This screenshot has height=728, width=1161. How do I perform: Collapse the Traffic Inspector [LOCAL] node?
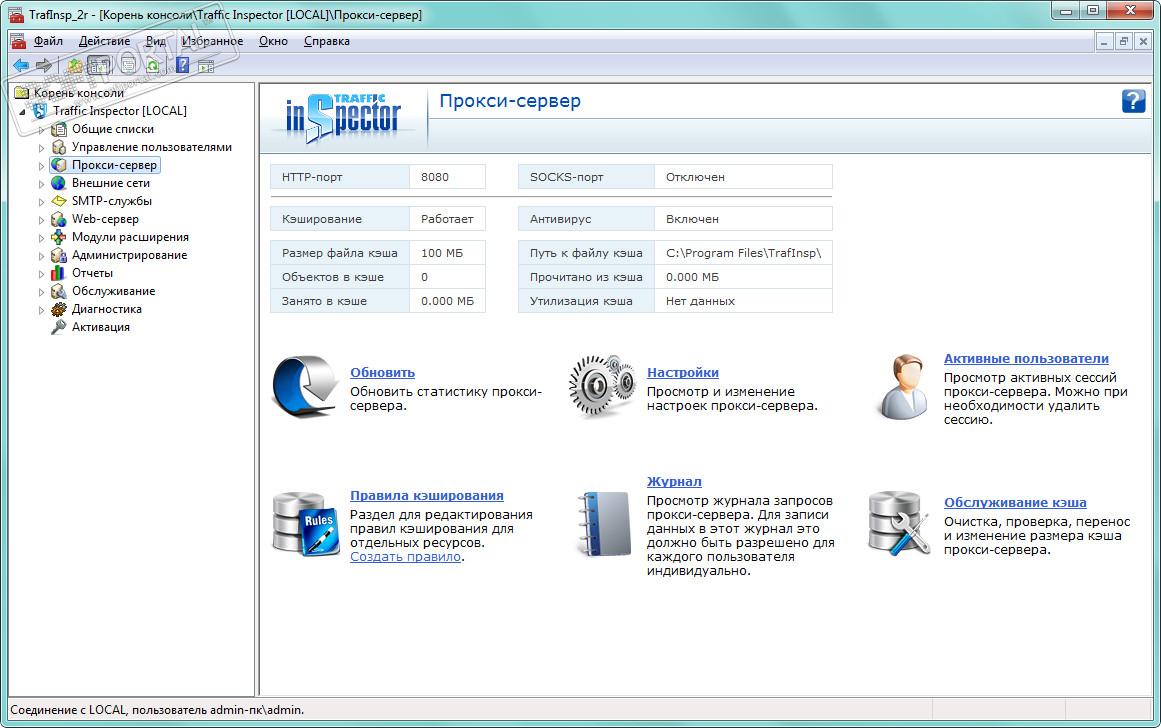coord(22,112)
